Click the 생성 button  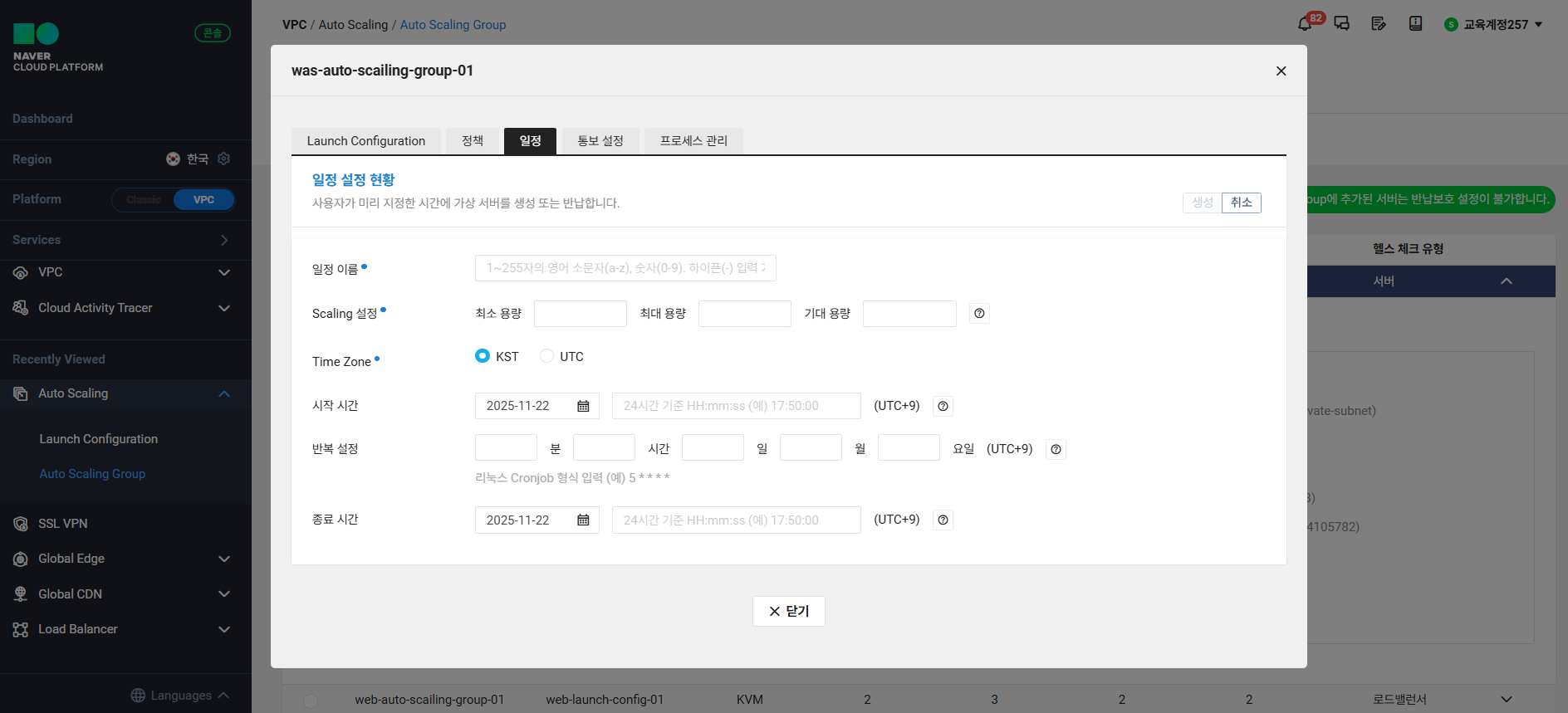tap(1203, 203)
